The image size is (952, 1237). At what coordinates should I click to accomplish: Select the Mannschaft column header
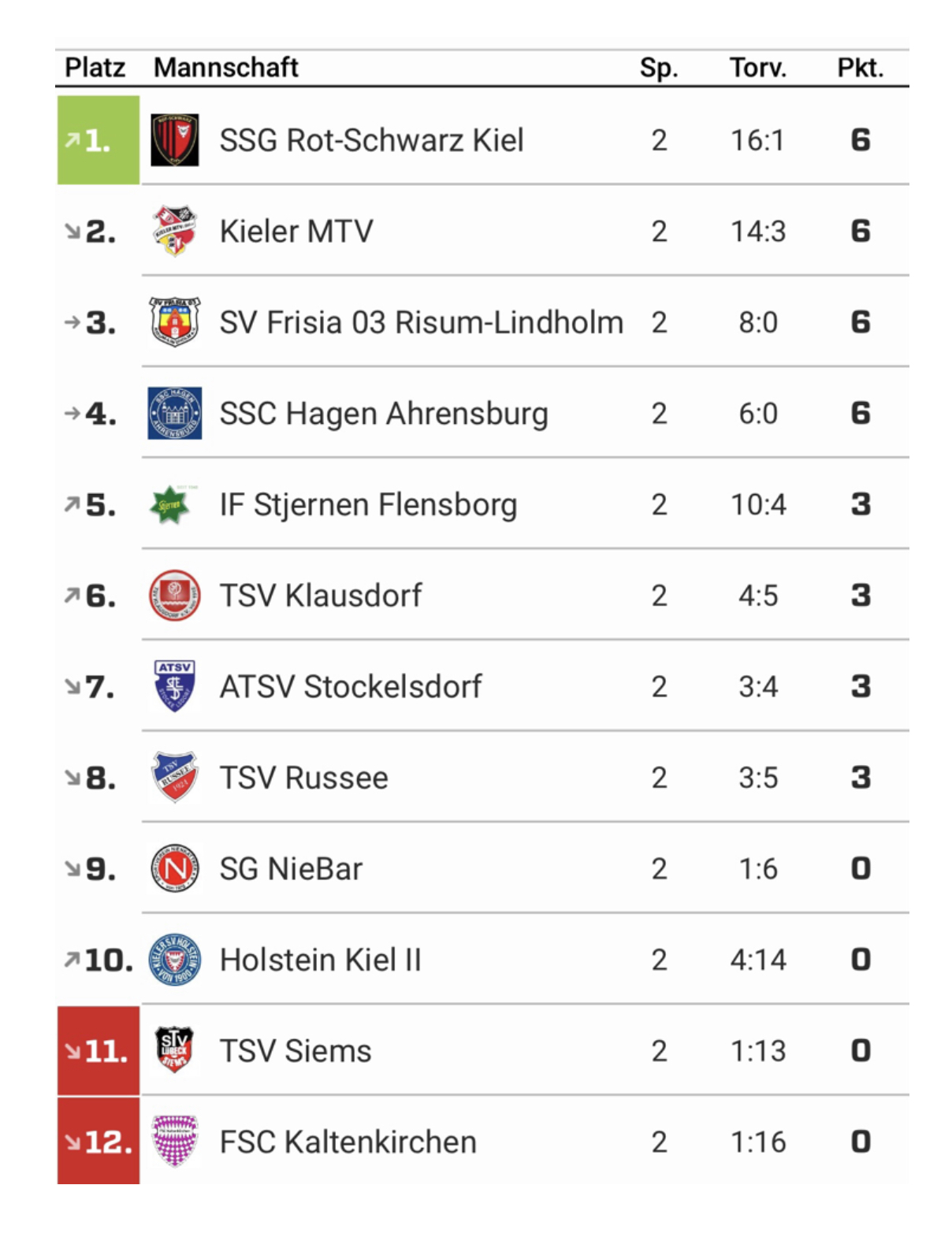pyautogui.click(x=225, y=68)
